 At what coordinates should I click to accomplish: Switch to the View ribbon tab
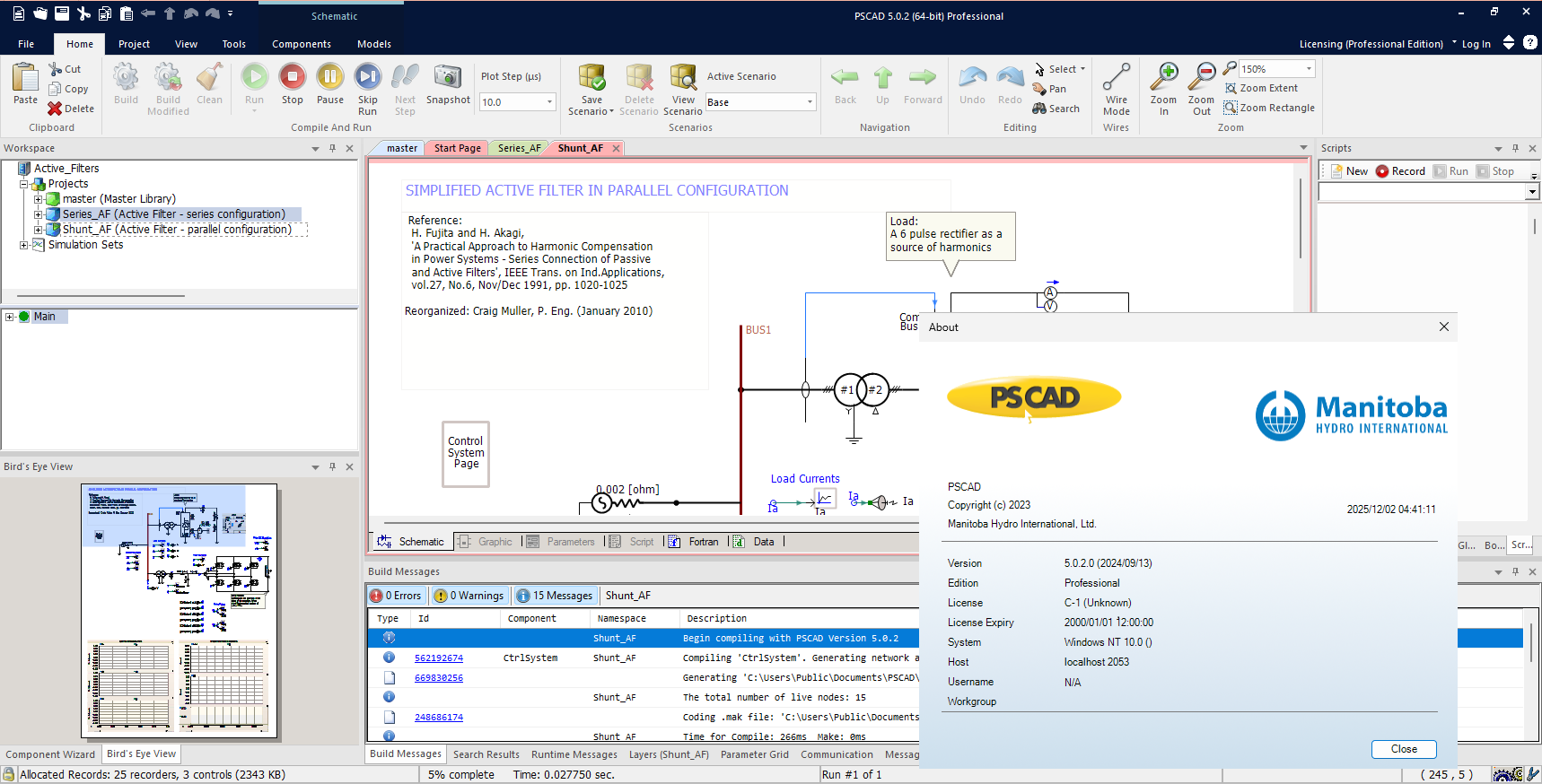186,44
